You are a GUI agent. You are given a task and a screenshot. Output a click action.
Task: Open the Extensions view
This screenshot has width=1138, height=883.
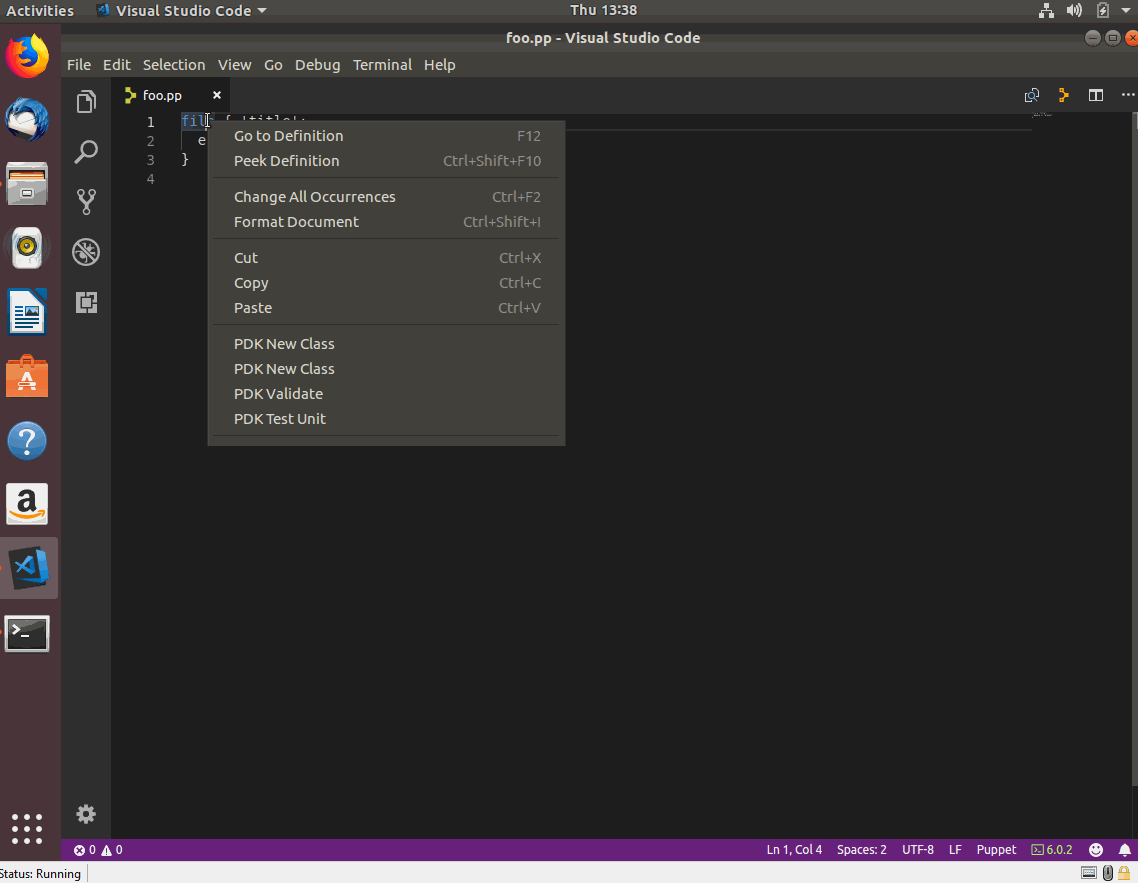click(x=86, y=302)
